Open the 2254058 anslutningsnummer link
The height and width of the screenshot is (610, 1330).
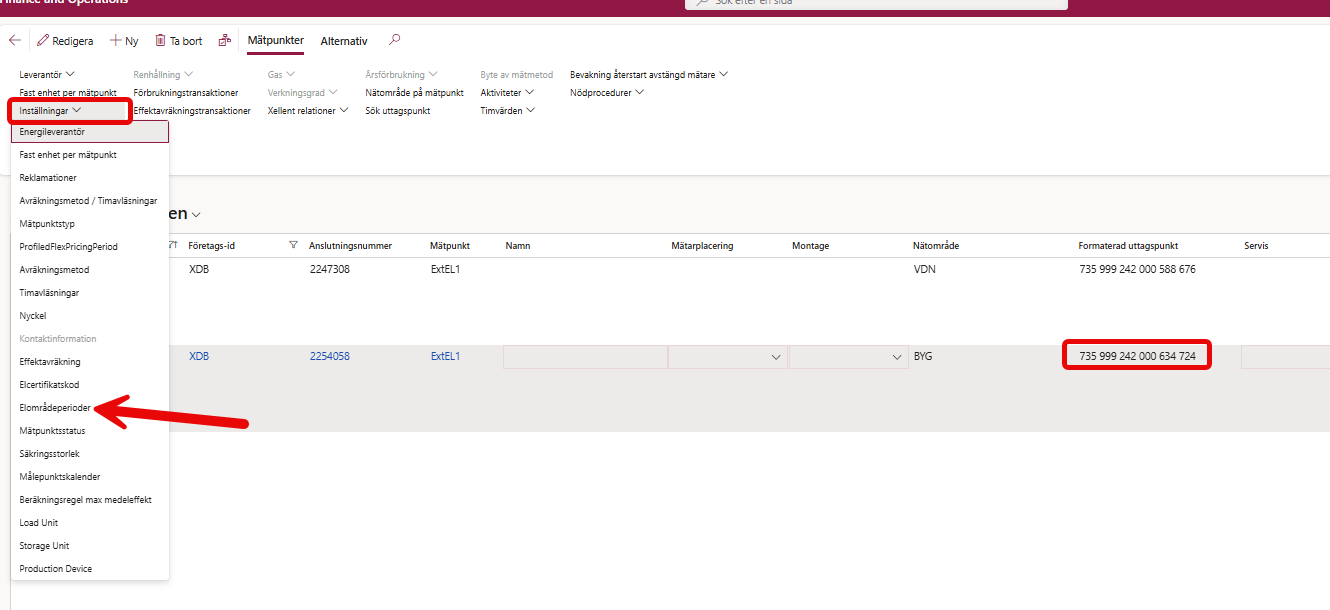tap(329, 356)
